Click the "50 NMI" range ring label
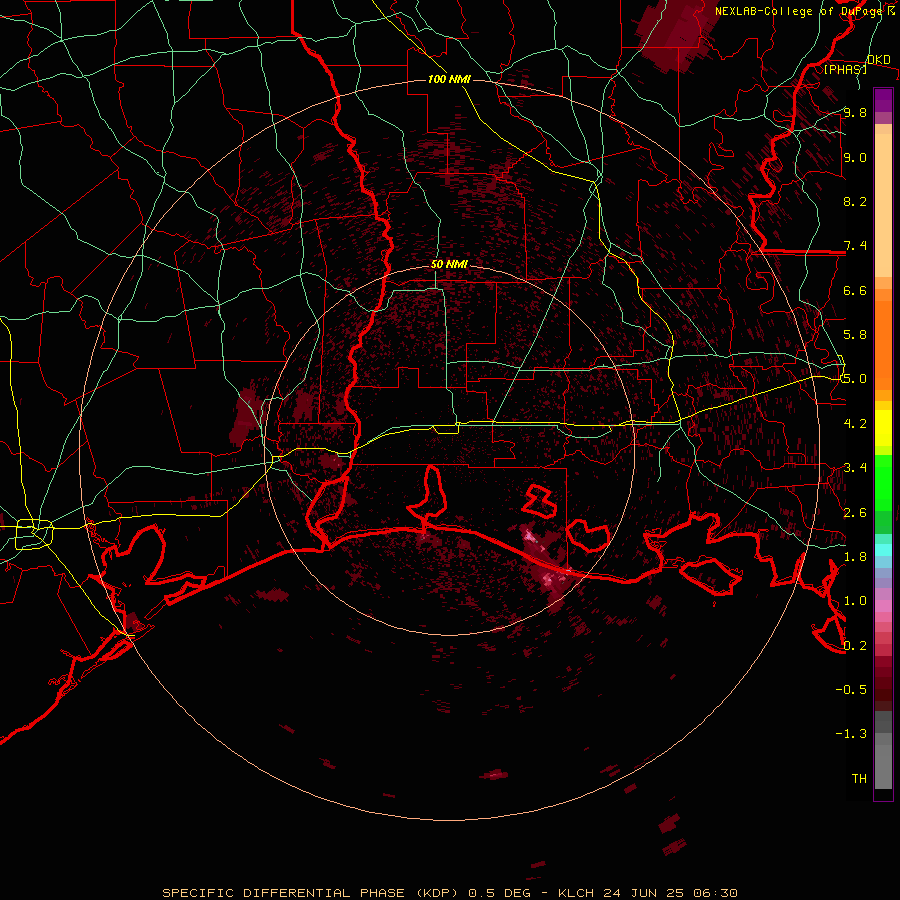The height and width of the screenshot is (900, 900). tap(449, 265)
